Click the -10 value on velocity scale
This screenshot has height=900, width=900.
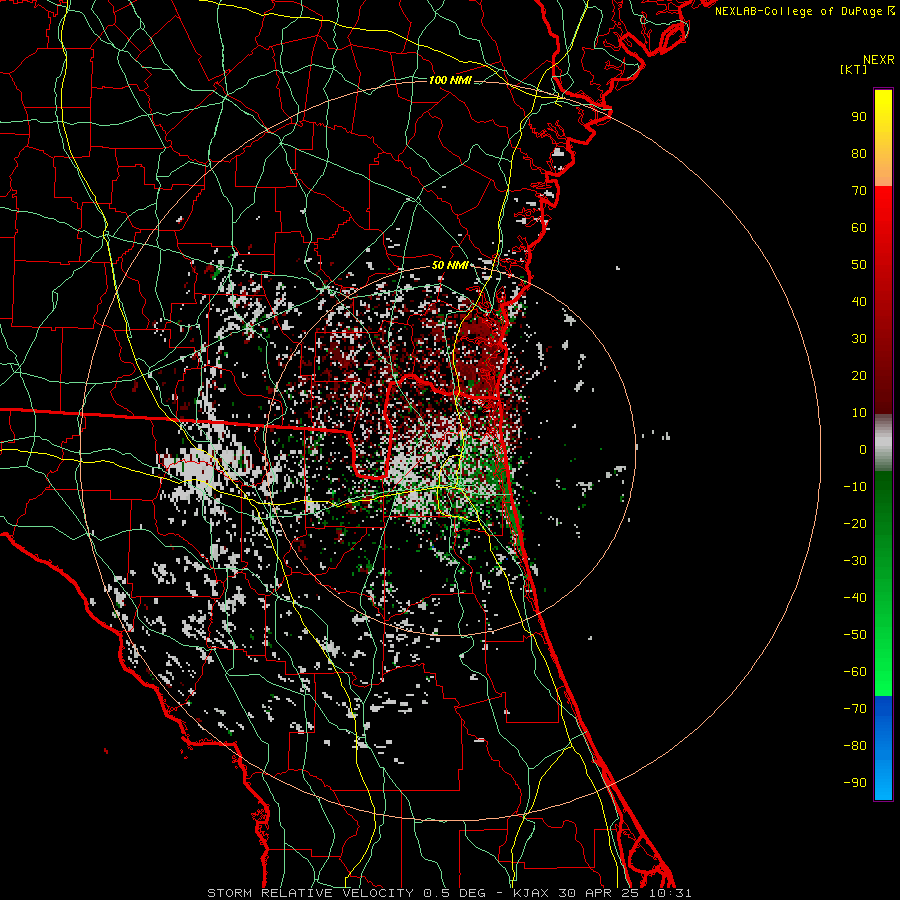(855, 487)
